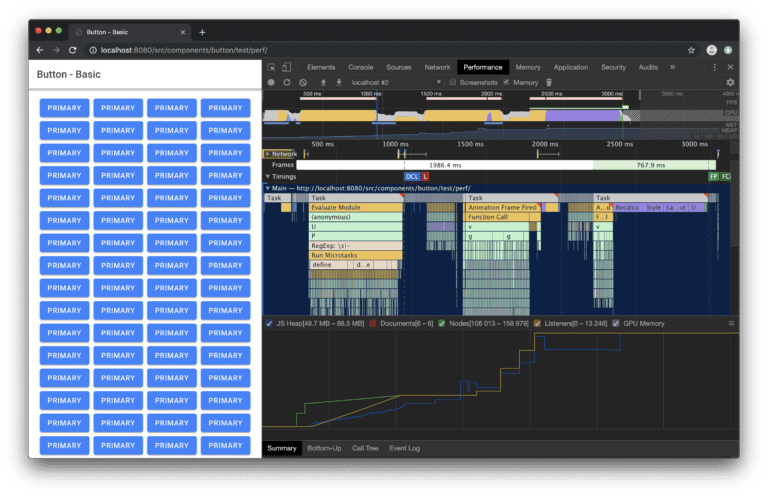
Task: Activate the Button - Basic browser tab
Action: pyautogui.click(x=131, y=32)
